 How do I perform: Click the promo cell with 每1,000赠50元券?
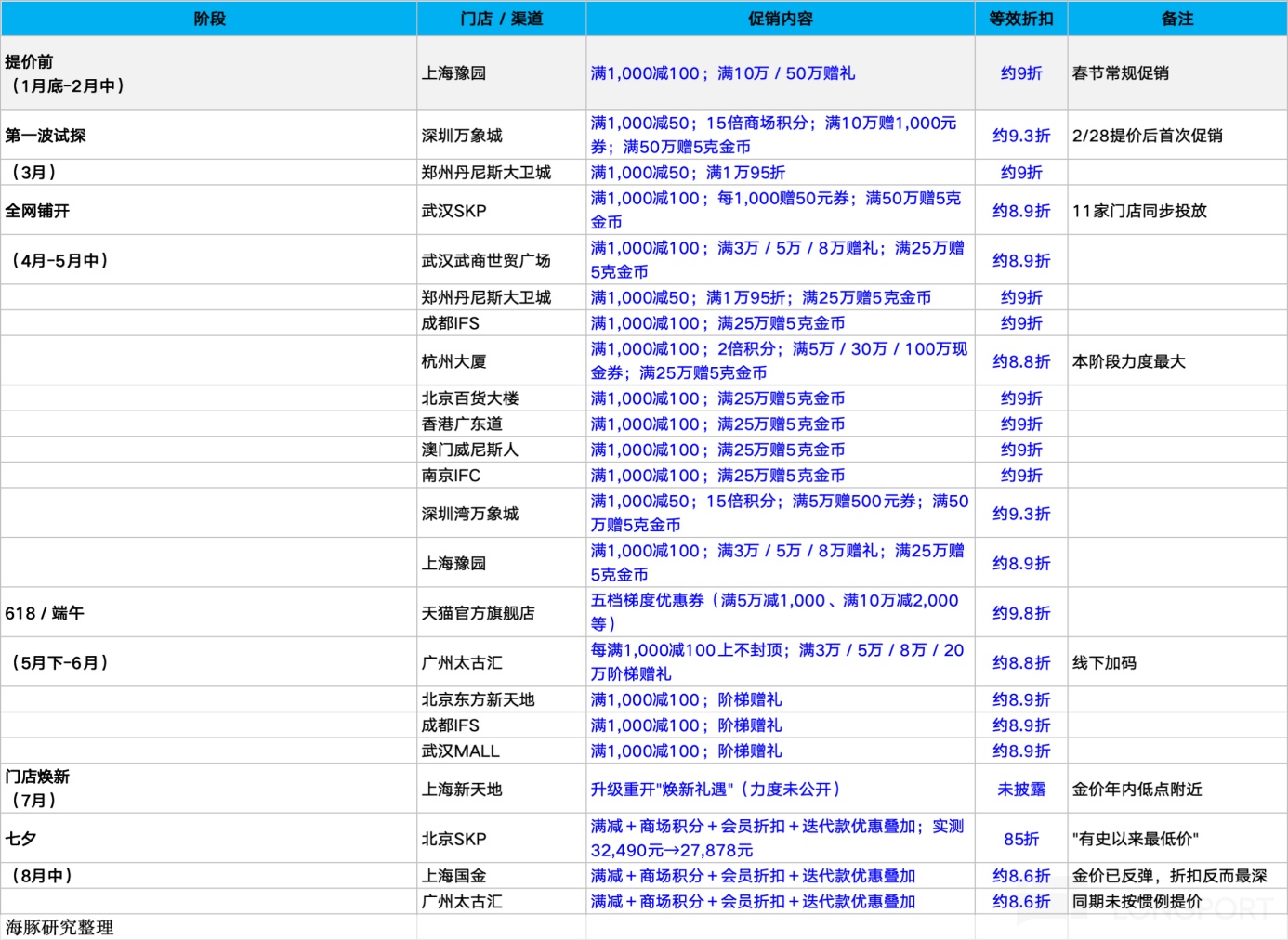[x=781, y=210]
